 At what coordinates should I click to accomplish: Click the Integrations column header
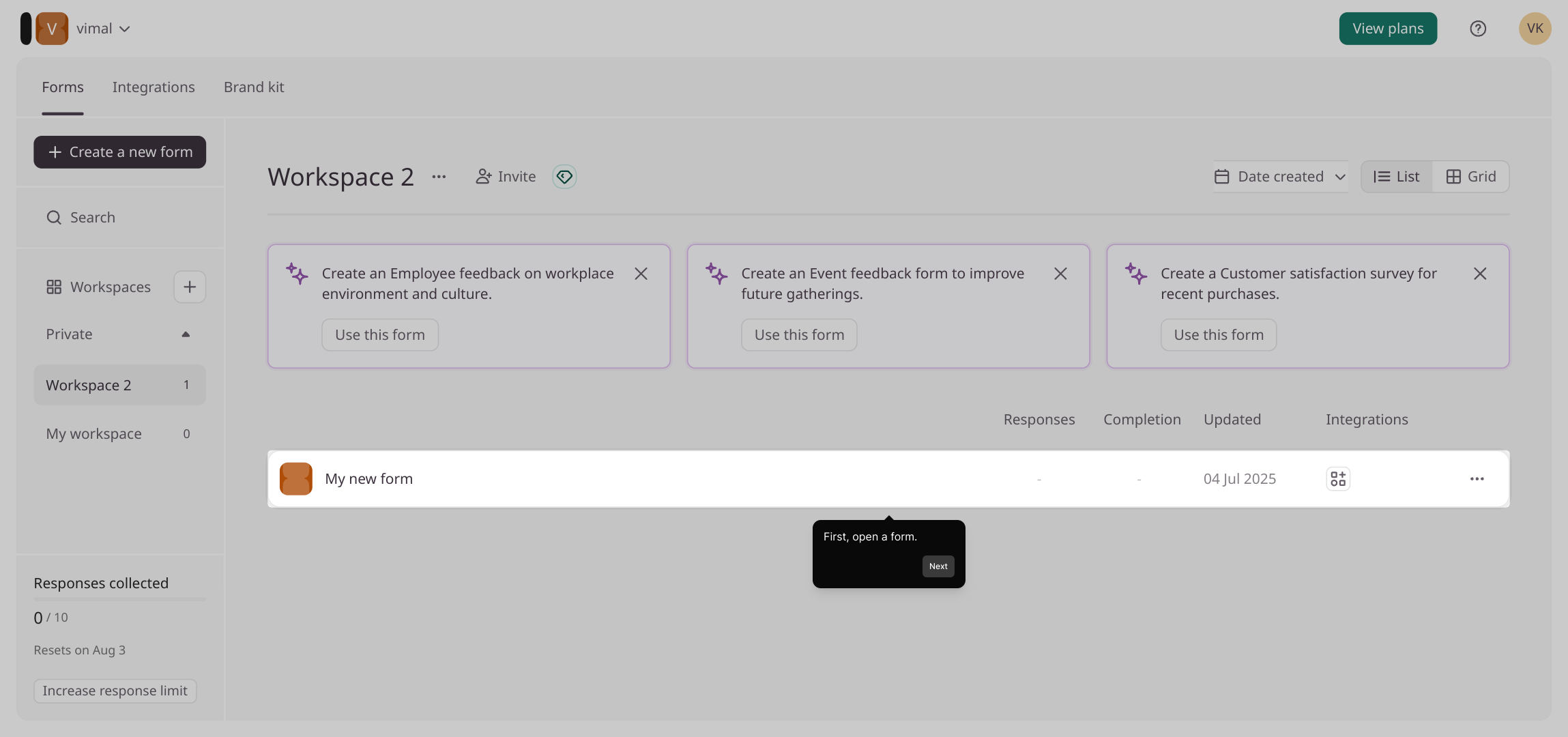point(1367,420)
